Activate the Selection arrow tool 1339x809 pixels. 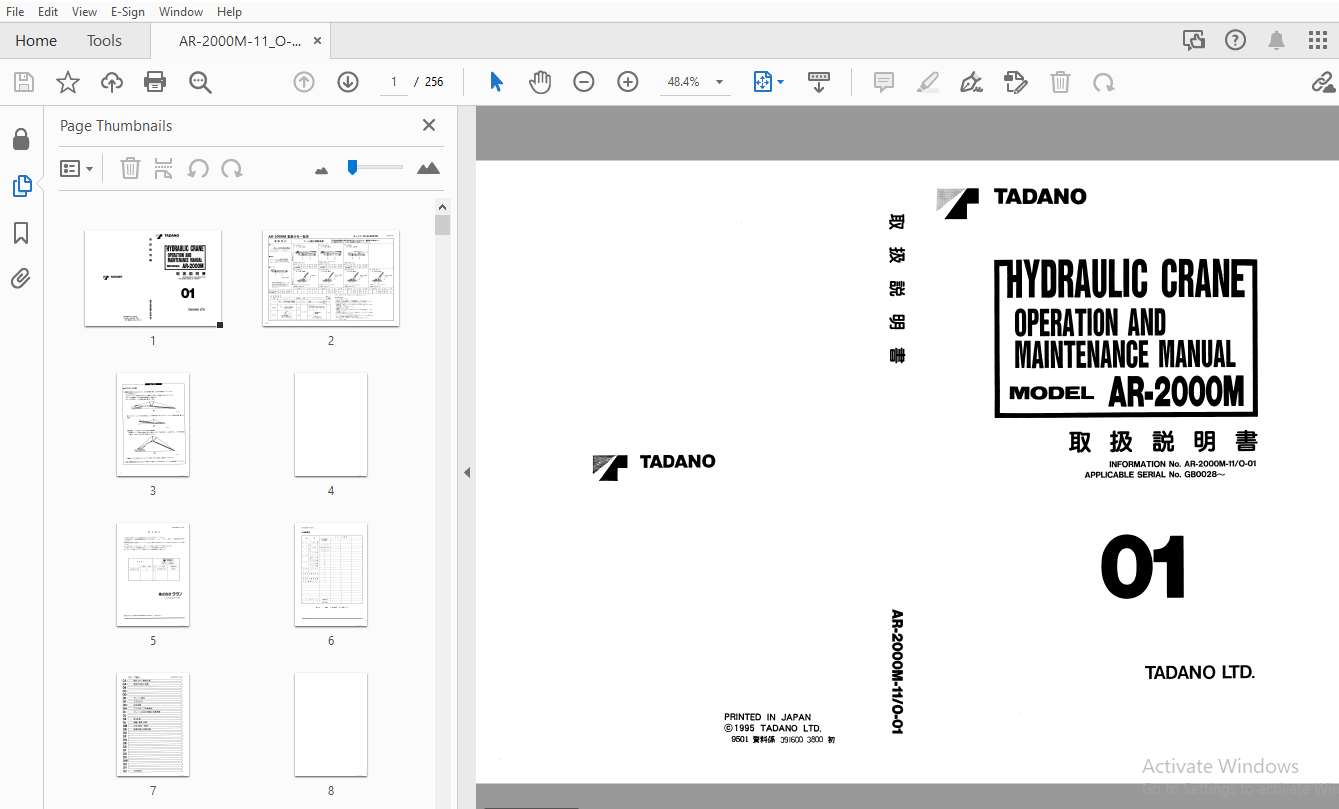tap(496, 82)
